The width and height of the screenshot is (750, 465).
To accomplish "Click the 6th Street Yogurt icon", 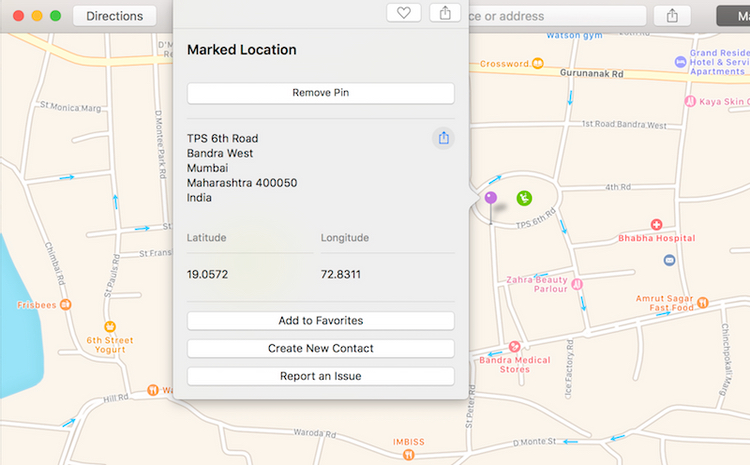I will 110,326.
